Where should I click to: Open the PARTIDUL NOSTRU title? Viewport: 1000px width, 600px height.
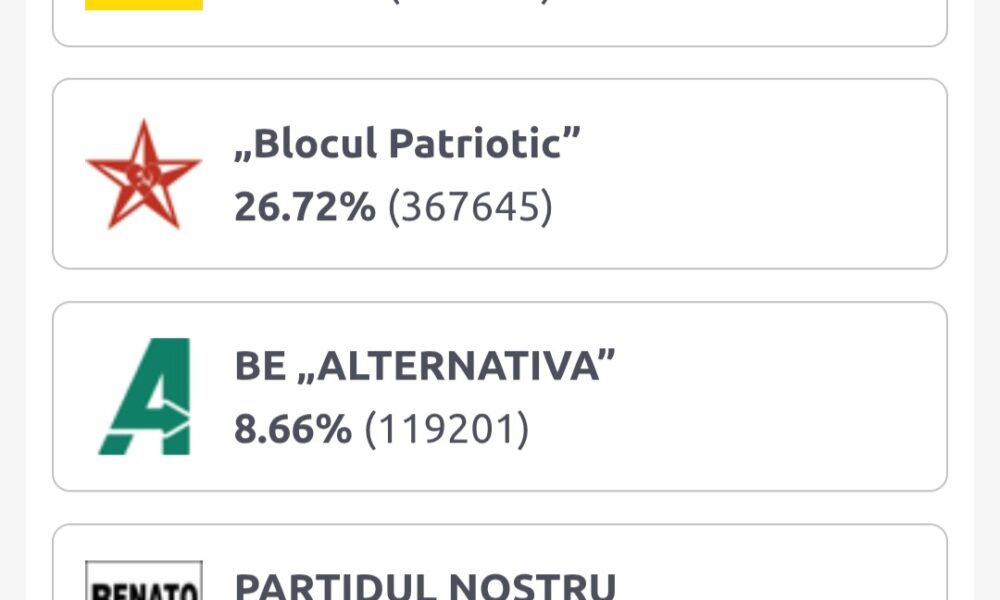(x=425, y=585)
